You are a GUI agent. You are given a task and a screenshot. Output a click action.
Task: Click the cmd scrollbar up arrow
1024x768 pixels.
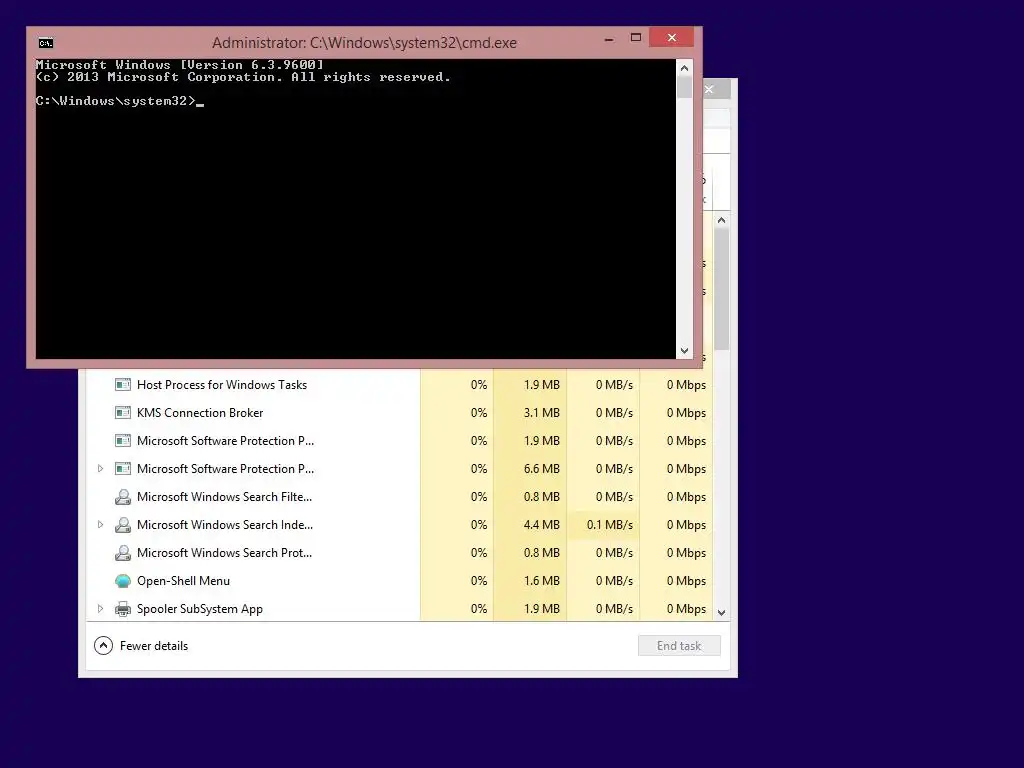(x=684, y=68)
